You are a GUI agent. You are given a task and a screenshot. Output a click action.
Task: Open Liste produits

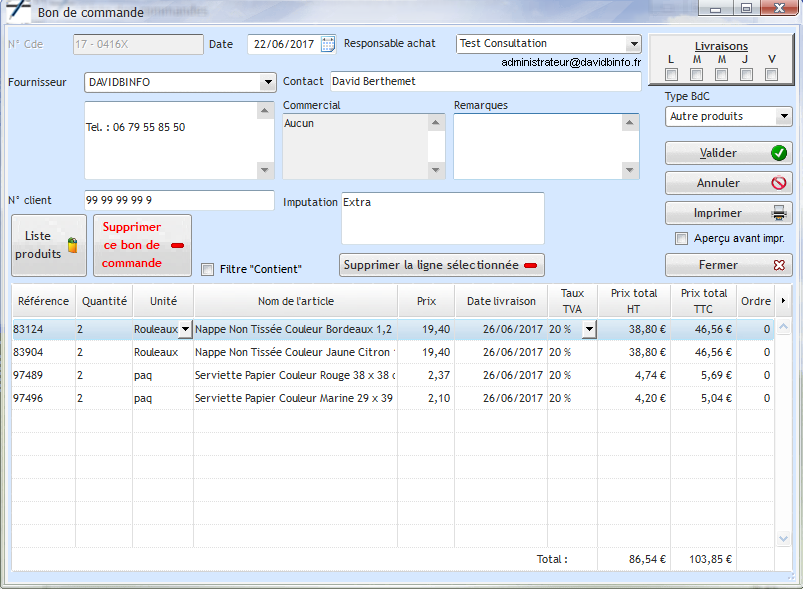pyautogui.click(x=49, y=245)
